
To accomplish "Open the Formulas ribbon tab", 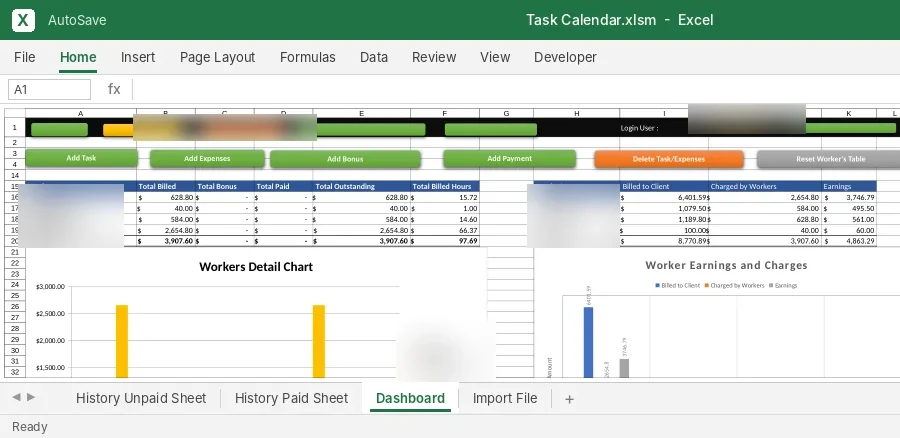I will coord(308,57).
